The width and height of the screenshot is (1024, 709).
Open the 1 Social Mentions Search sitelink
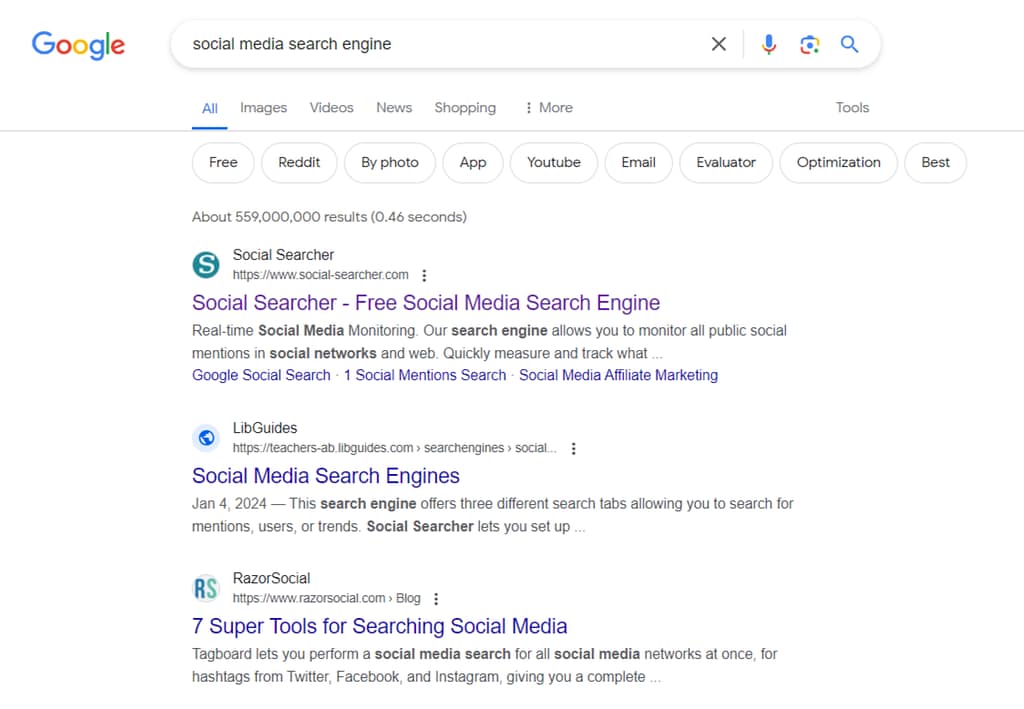pos(425,375)
